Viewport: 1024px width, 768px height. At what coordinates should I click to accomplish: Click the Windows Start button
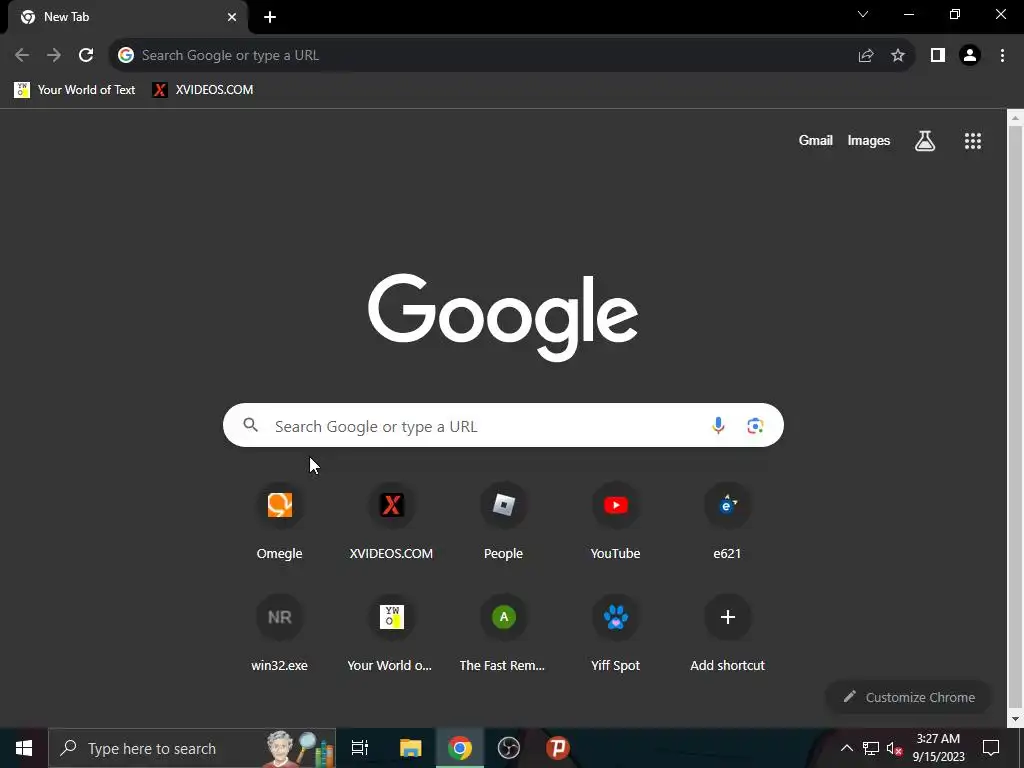[24, 748]
